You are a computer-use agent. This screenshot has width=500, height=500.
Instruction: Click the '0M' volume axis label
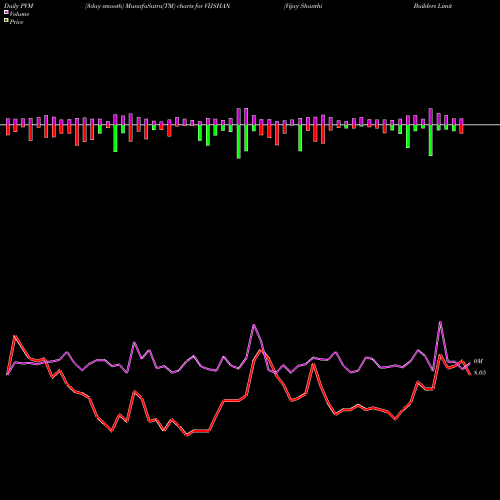click(x=478, y=361)
